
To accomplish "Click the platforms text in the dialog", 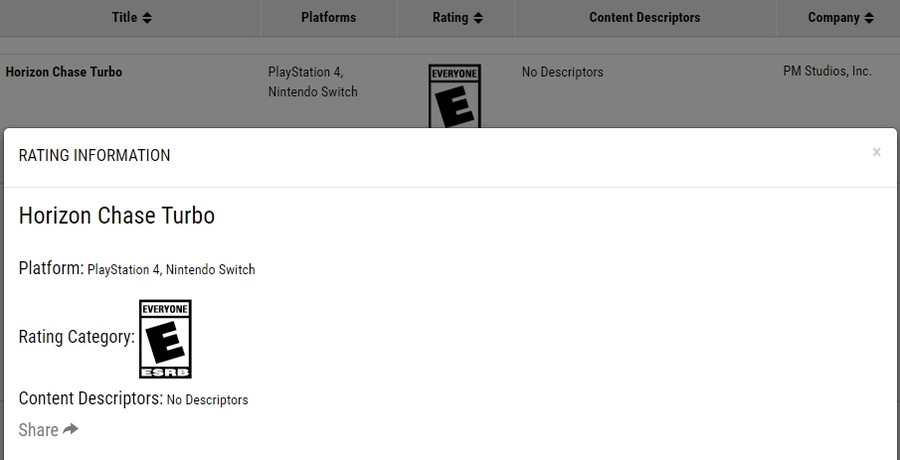I will coord(171,270).
